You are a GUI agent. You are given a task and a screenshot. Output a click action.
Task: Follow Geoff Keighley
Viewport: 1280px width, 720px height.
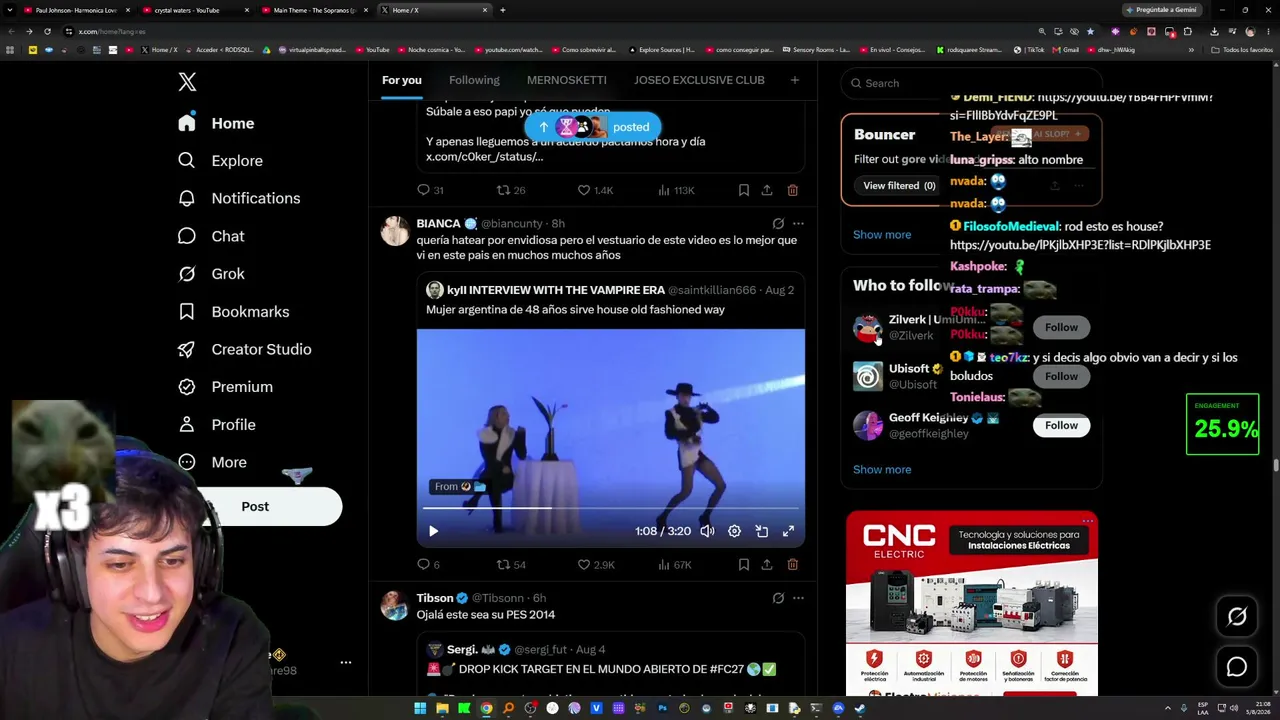pos(1061,425)
